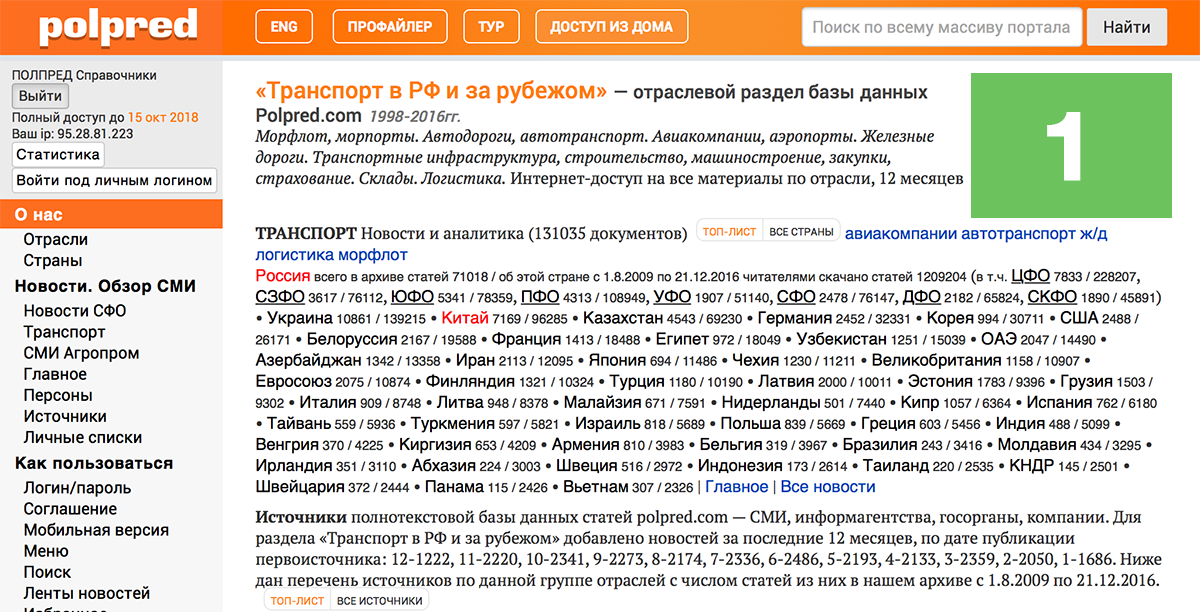Click the polpred logo
The height and width of the screenshot is (612, 1200).
point(120,26)
